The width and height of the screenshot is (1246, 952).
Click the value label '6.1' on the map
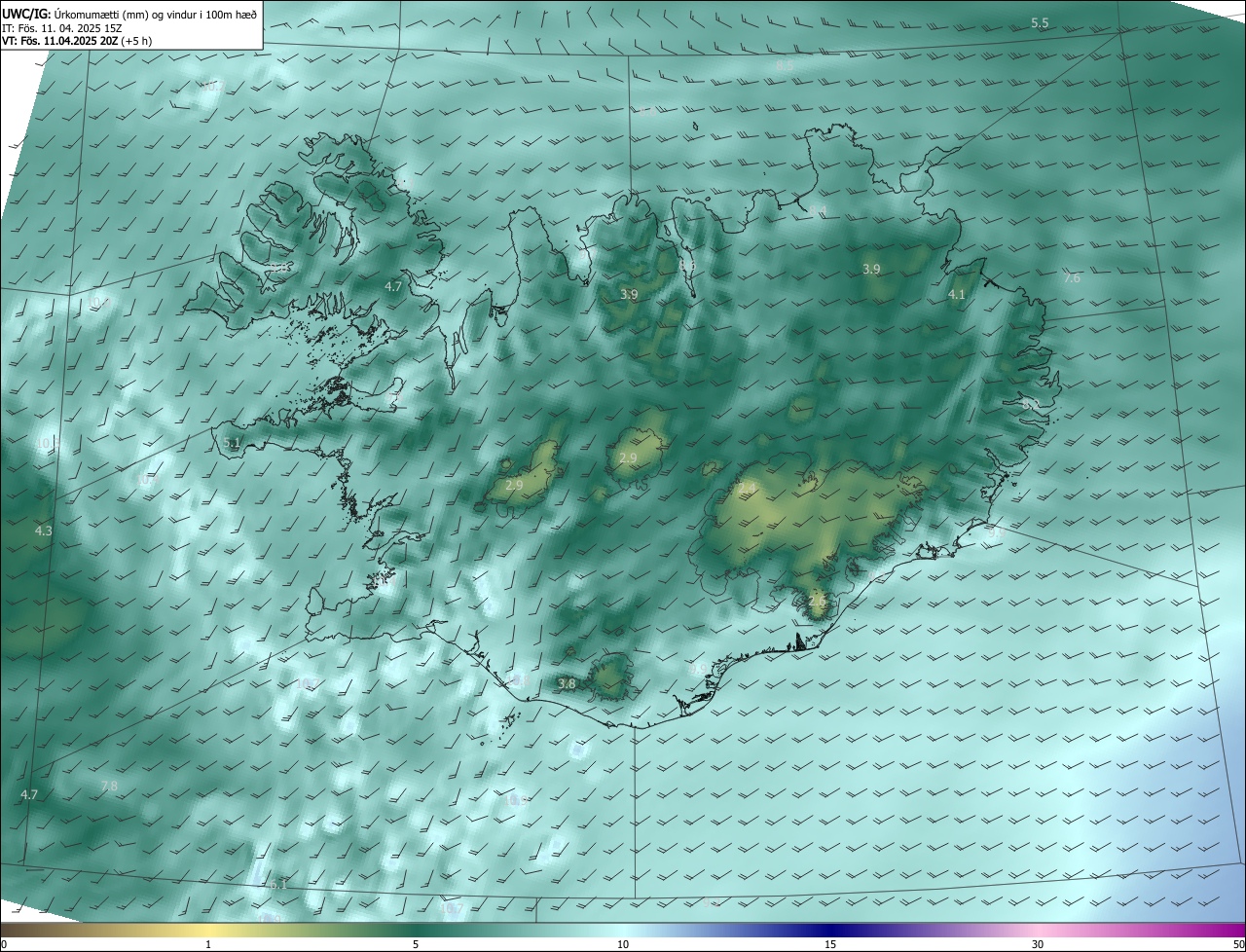[276, 885]
